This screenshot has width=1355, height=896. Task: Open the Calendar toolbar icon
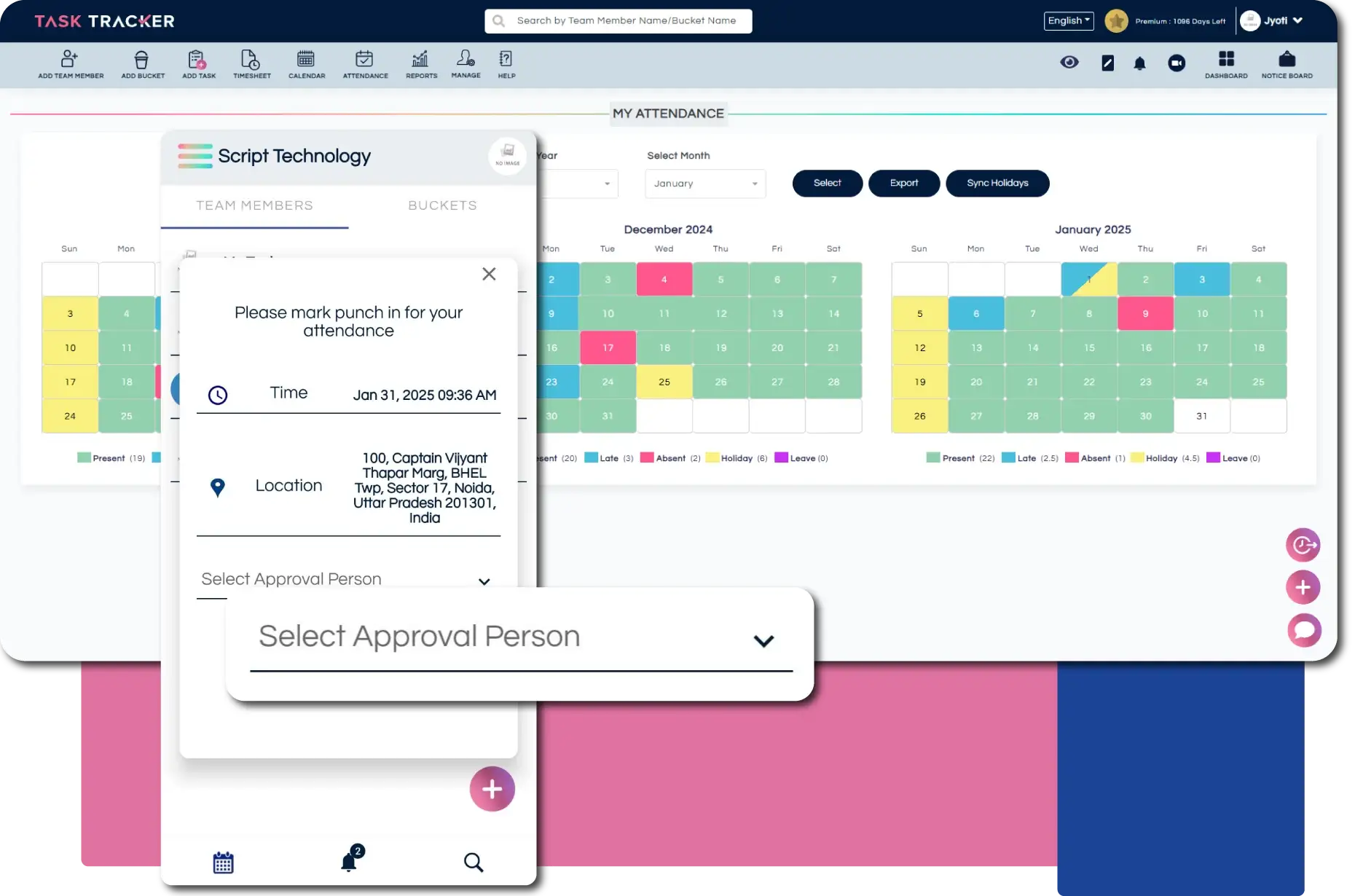coord(306,64)
